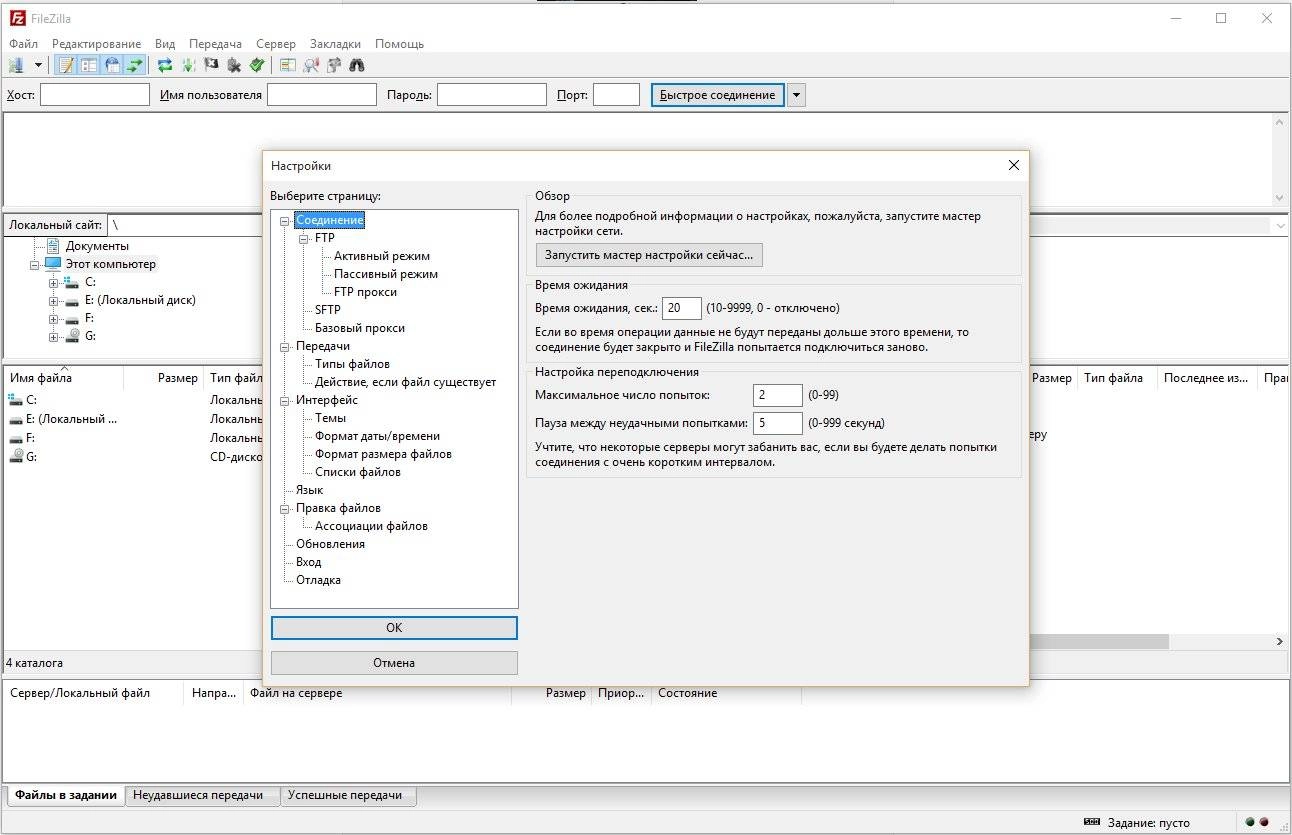The image size is (1292, 835).
Task: Click the Пароль input field
Action: click(491, 95)
